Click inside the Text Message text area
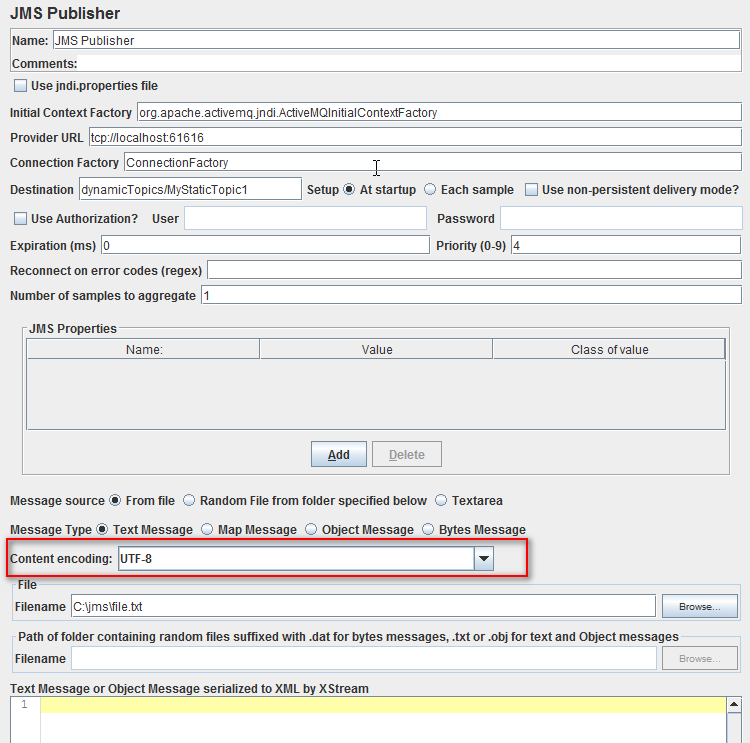This screenshot has height=743, width=750. click(380, 720)
